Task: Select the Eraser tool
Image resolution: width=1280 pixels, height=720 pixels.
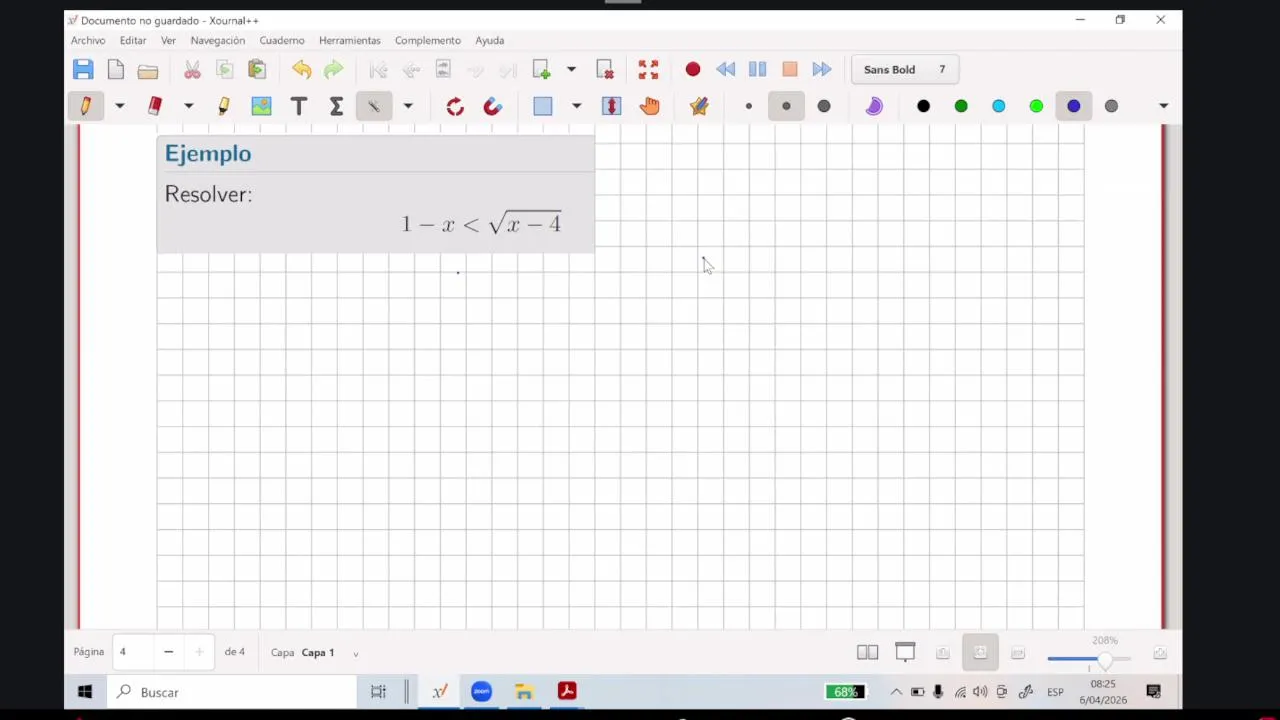Action: tap(155, 106)
